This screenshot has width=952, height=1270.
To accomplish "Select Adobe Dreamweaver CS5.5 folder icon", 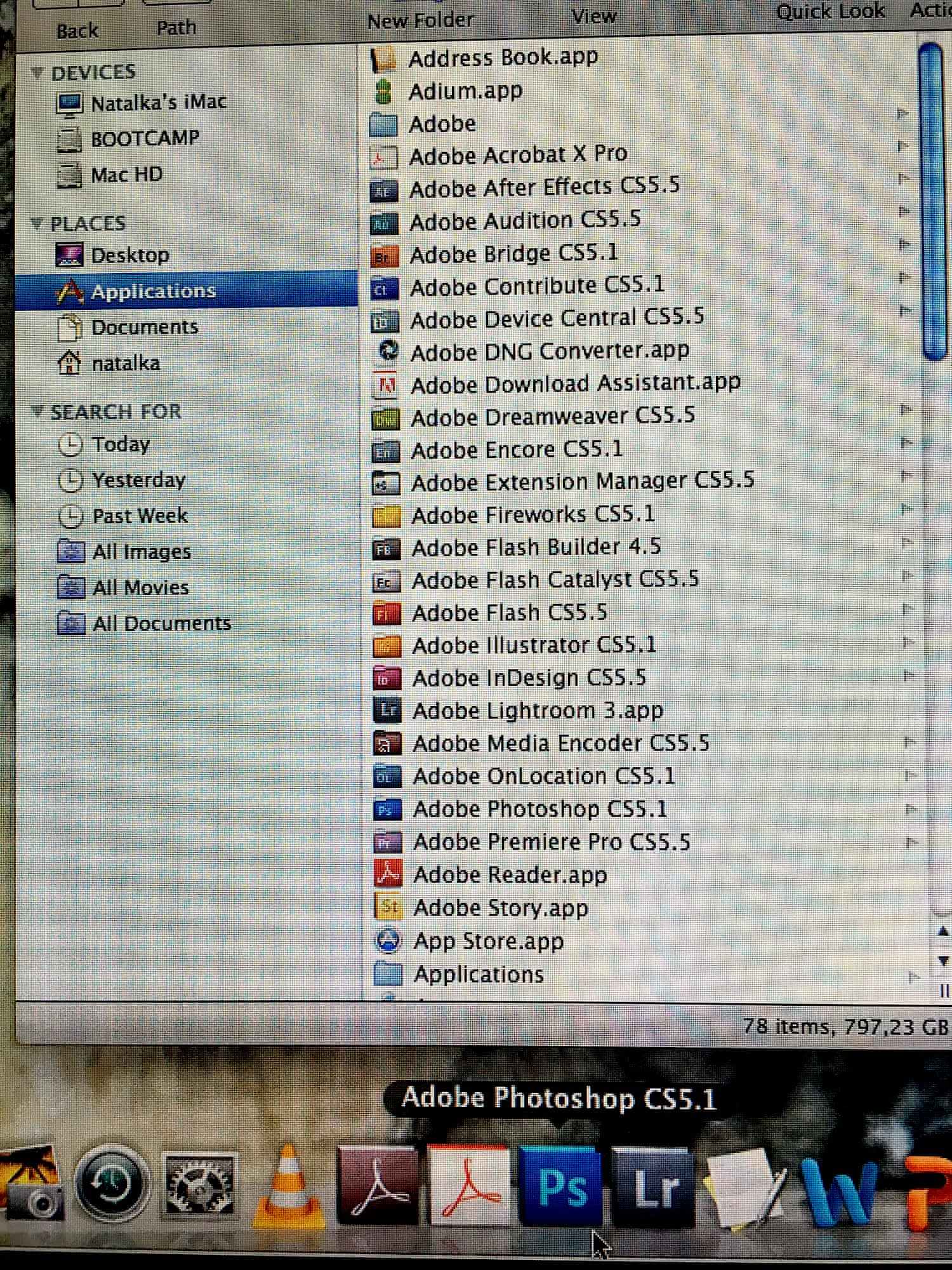I will point(385,418).
